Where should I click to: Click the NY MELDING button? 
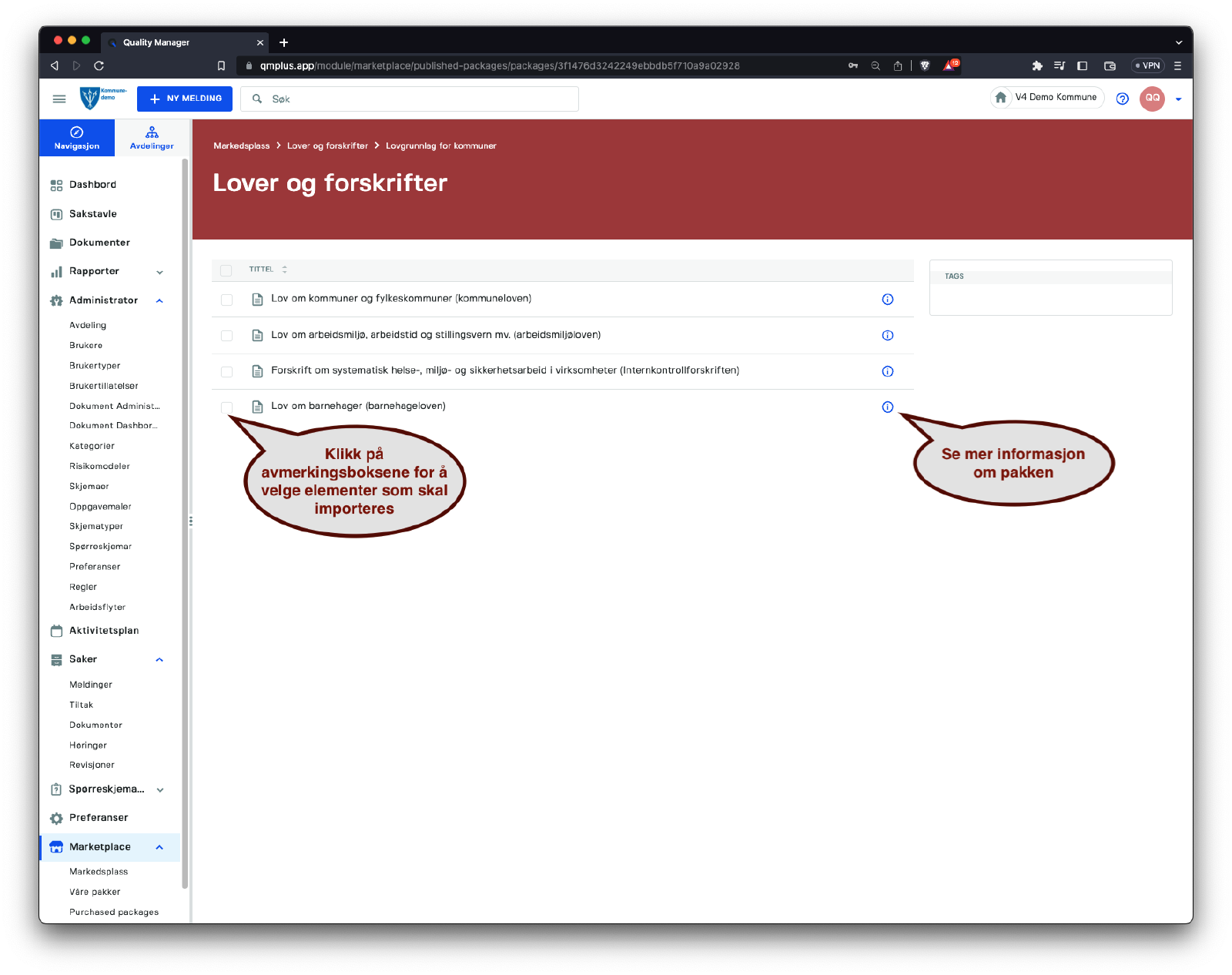coord(185,99)
